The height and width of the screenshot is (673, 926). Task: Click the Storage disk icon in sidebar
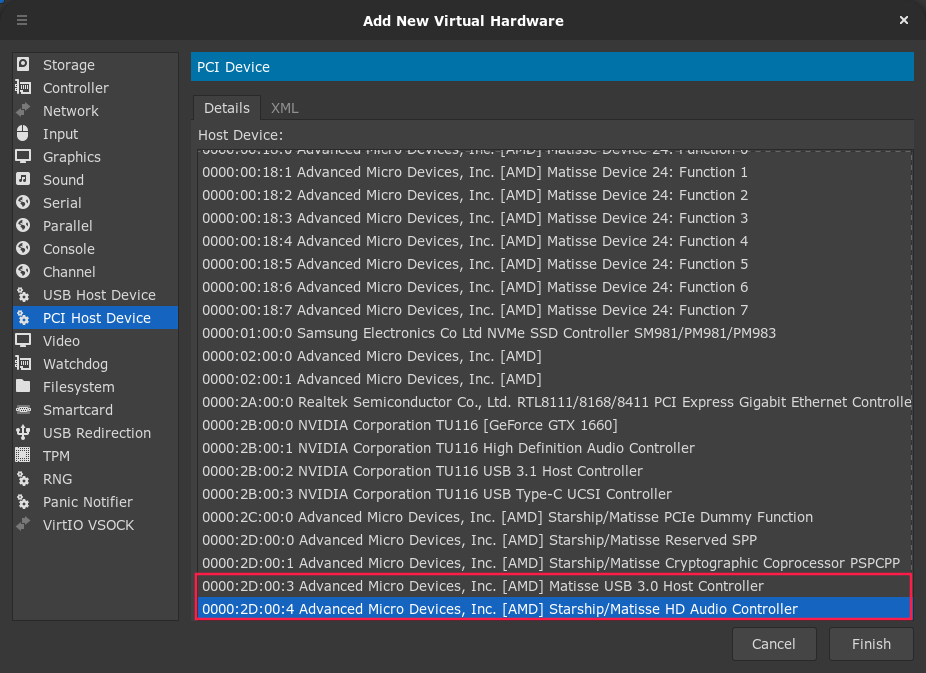[x=23, y=64]
